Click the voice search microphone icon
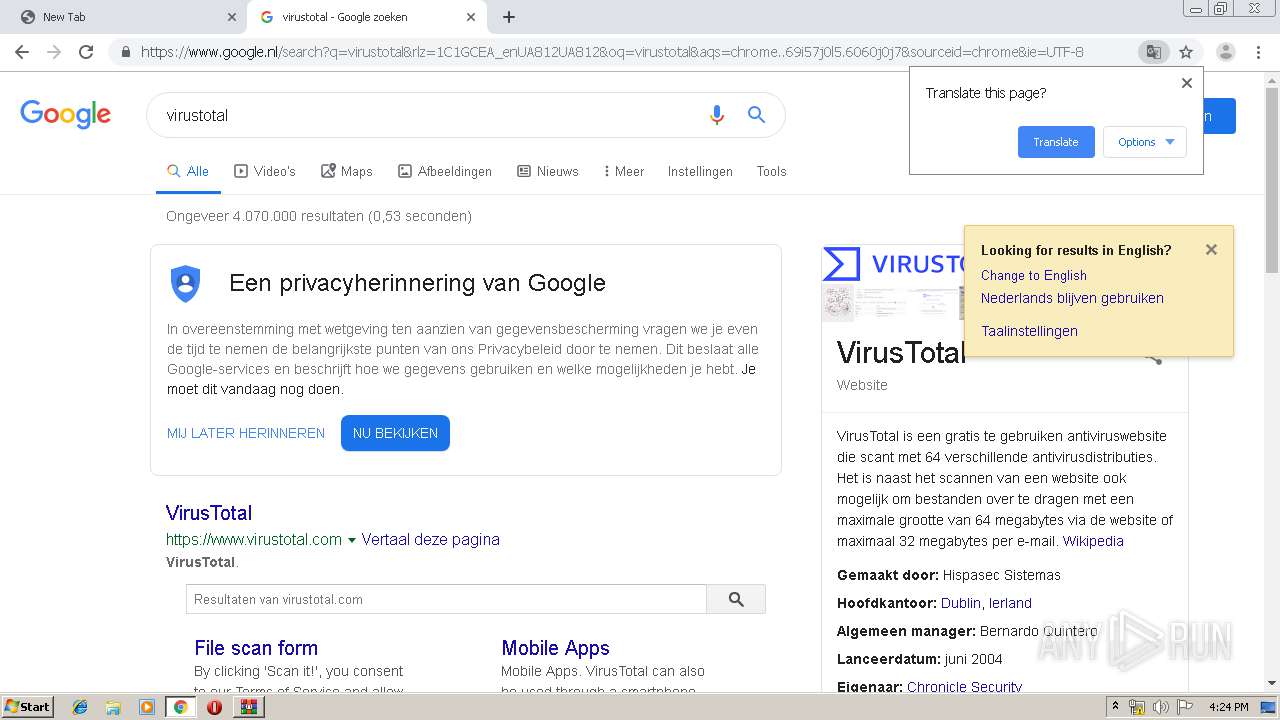The image size is (1280, 720). [x=716, y=115]
